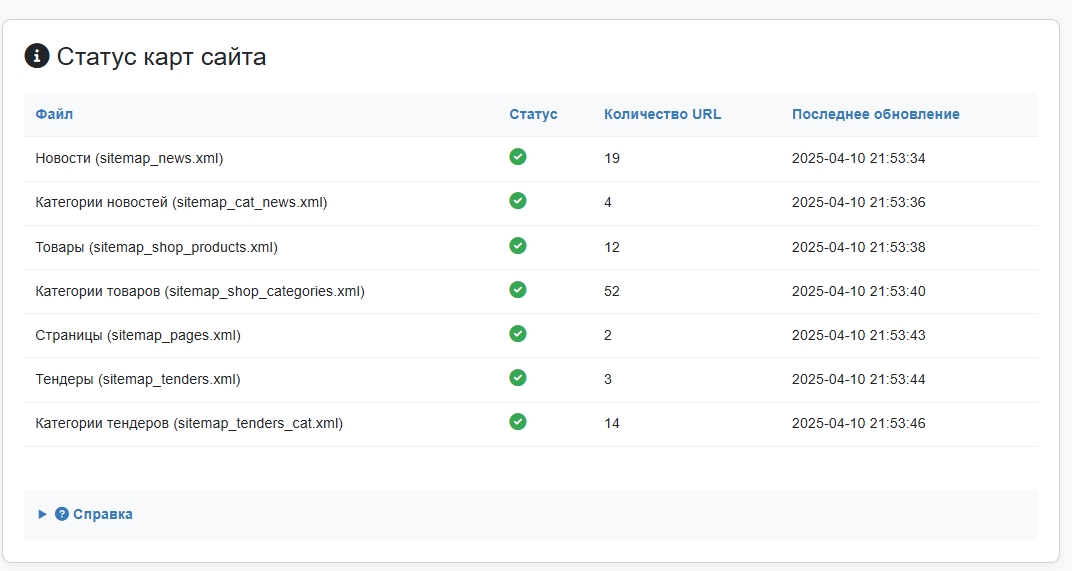This screenshot has height=571, width=1072.
Task: Click green status checkmark for sitemap_cat_news.xml
Action: (x=517, y=201)
